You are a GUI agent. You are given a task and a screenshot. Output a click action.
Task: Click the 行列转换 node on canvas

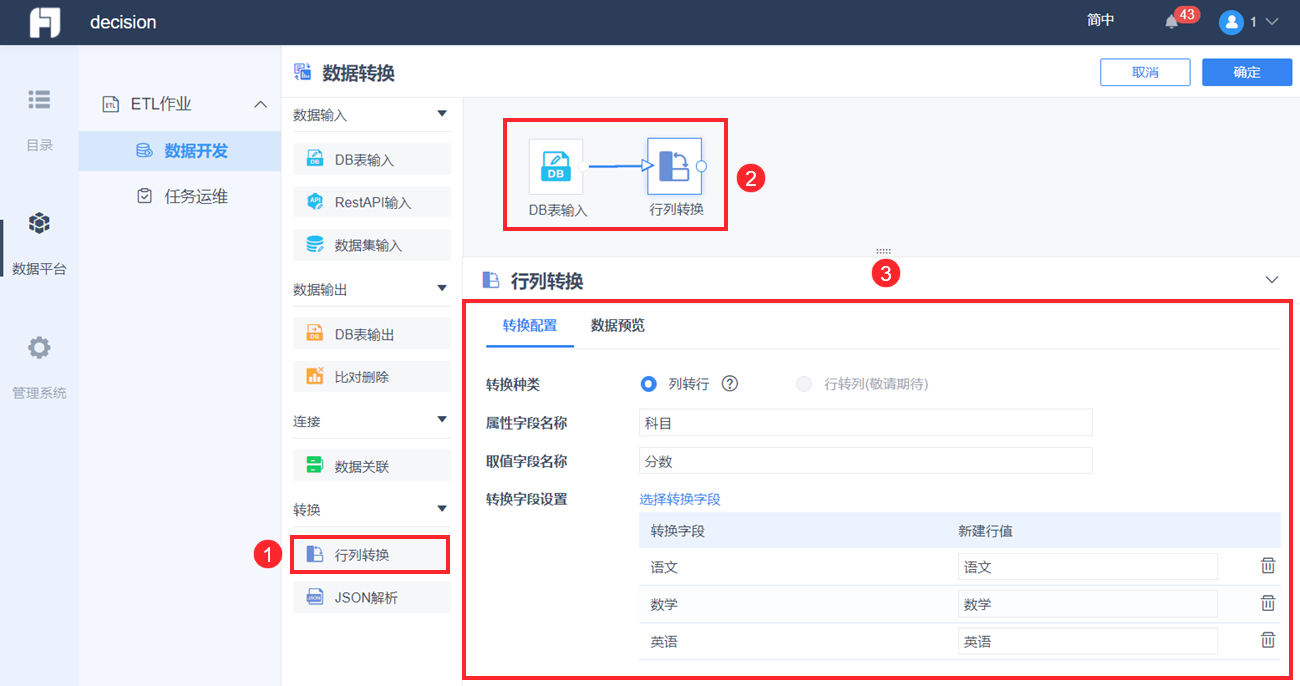tap(675, 166)
